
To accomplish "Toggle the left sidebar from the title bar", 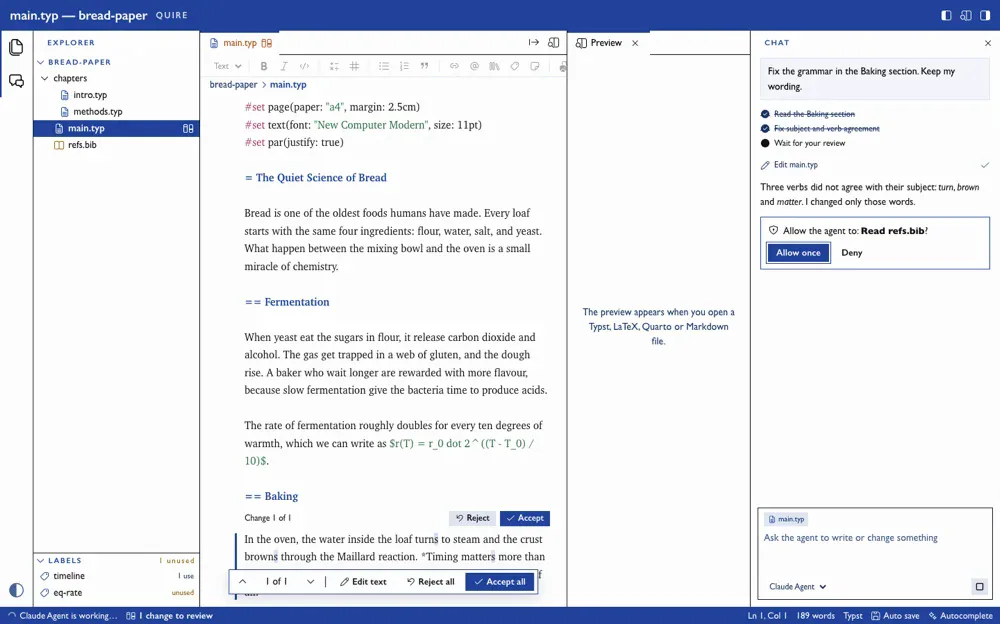I will coord(946,15).
